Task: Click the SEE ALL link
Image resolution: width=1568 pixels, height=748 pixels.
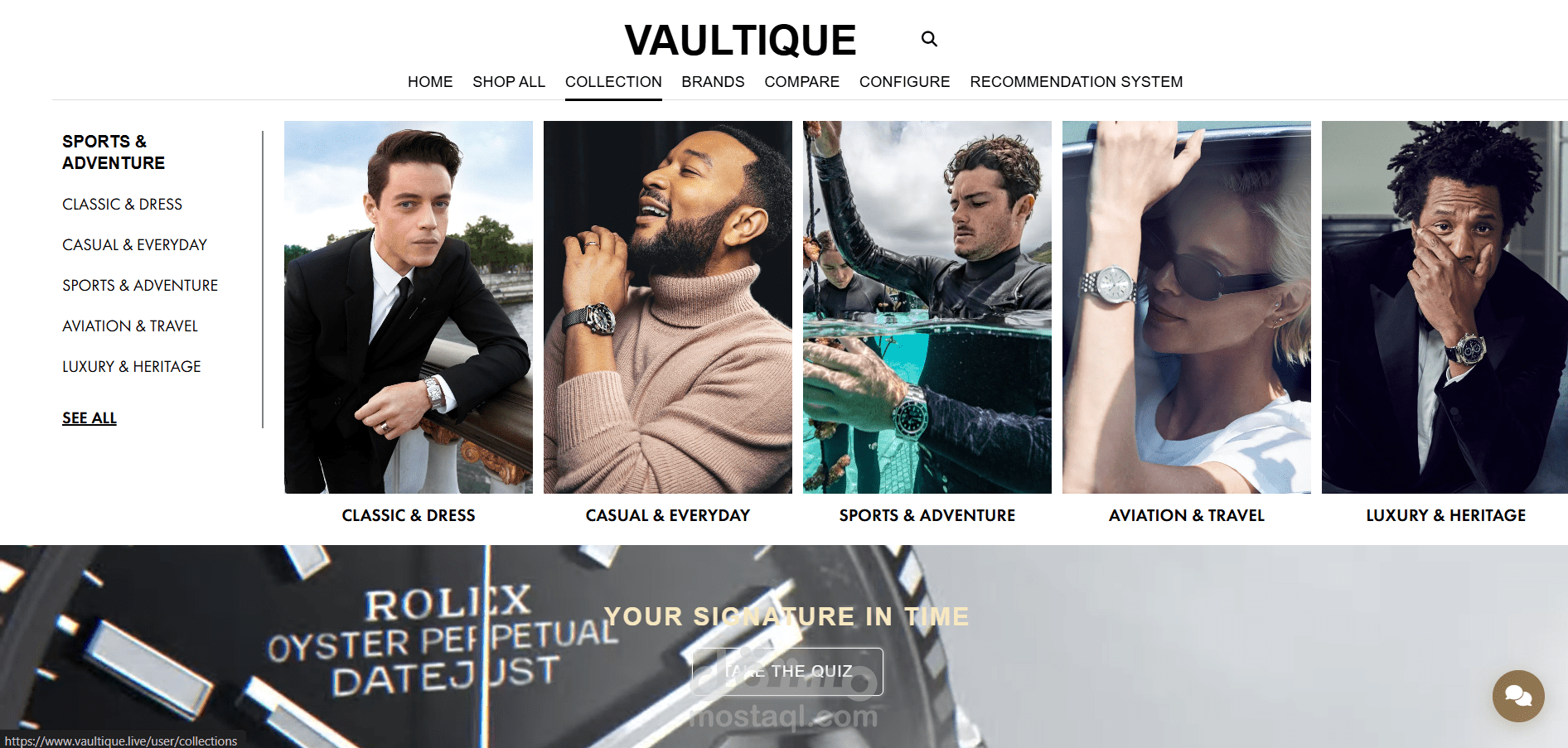Action: (x=90, y=418)
